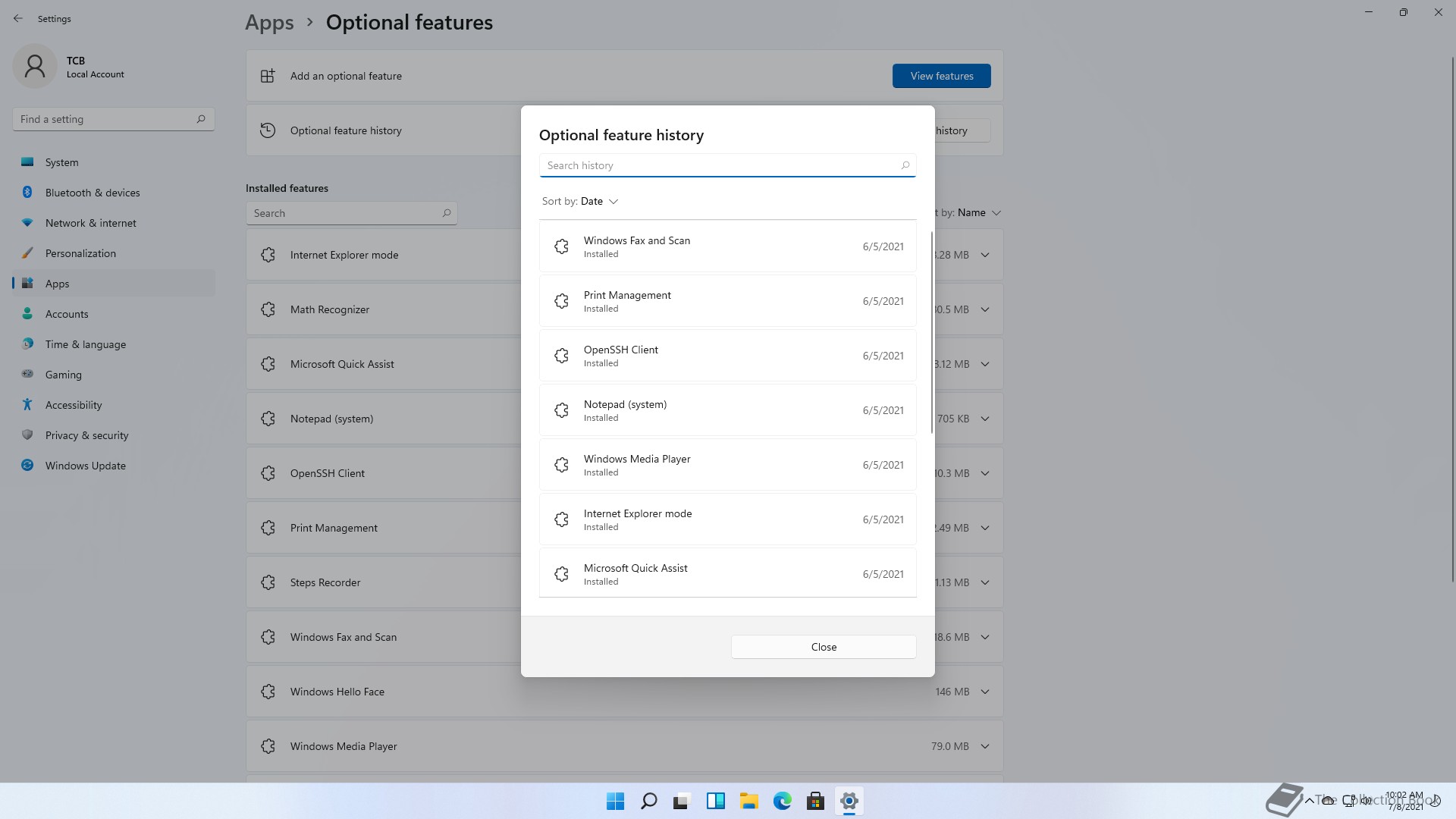Viewport: 1456px width, 819px height.
Task: Click the Internet Explorer mode history entry icon
Action: point(561,519)
